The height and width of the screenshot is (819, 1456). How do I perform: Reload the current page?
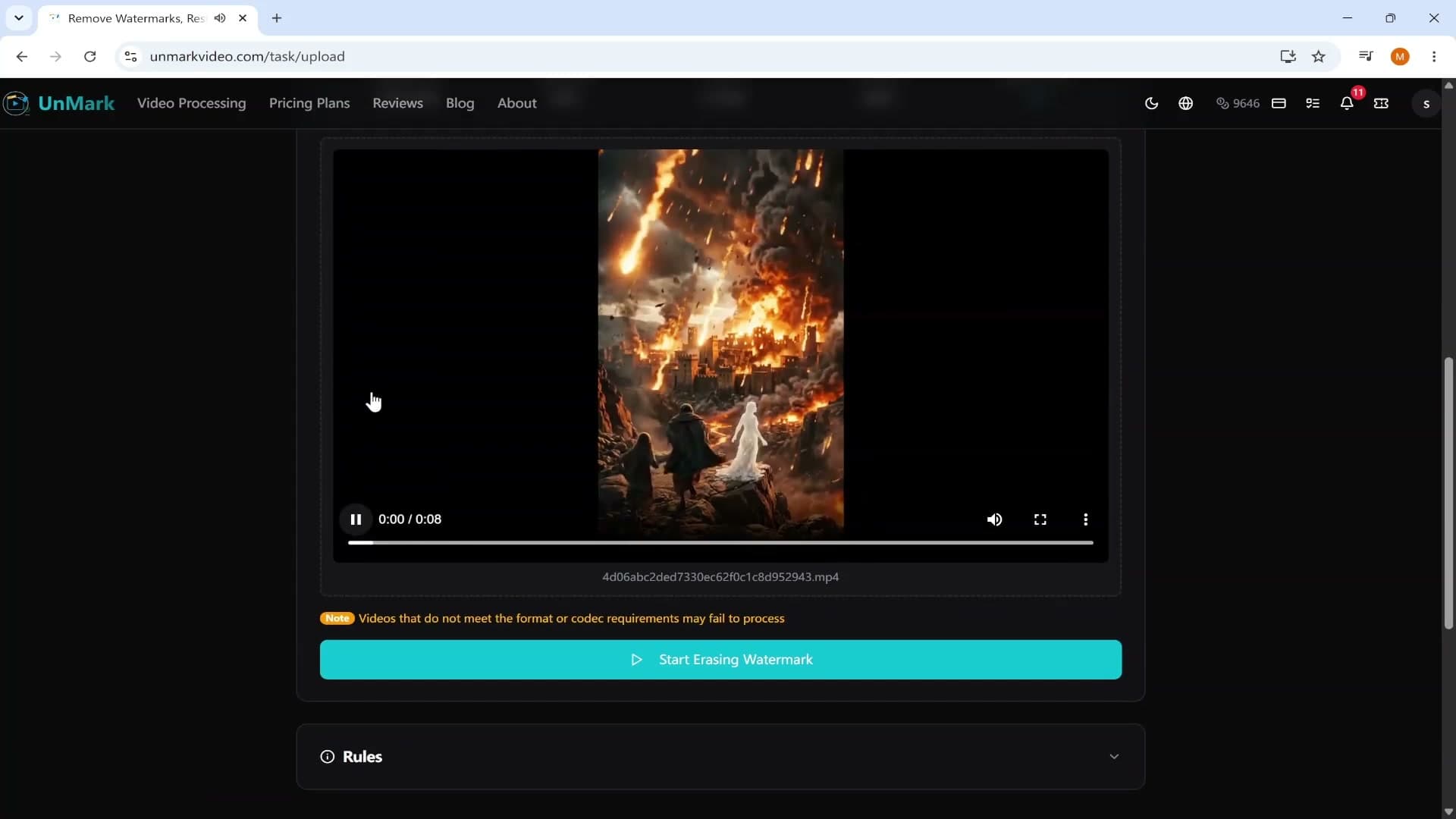89,57
